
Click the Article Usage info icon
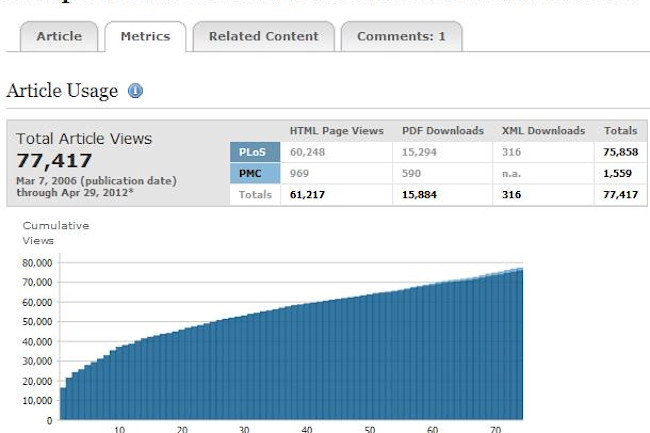135,90
